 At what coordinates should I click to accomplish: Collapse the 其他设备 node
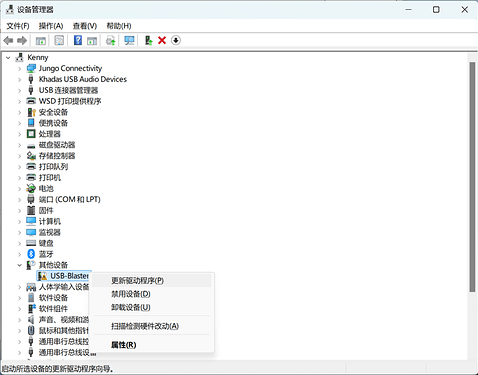tap(19, 265)
